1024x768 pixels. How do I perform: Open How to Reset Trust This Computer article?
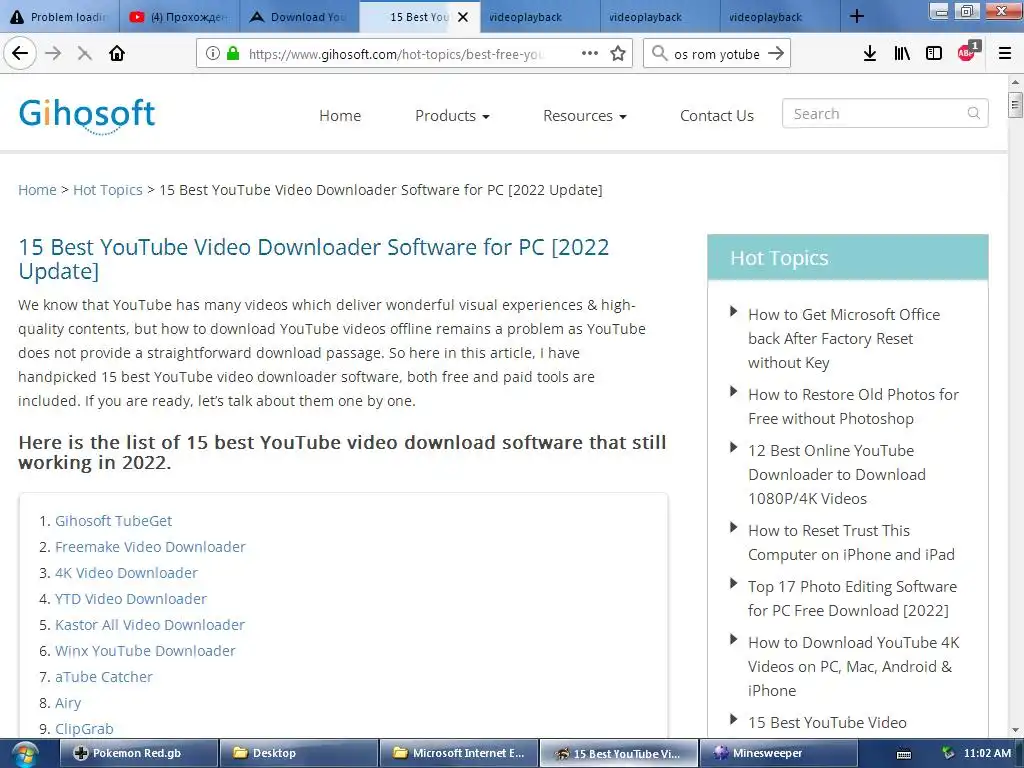pyautogui.click(x=851, y=543)
